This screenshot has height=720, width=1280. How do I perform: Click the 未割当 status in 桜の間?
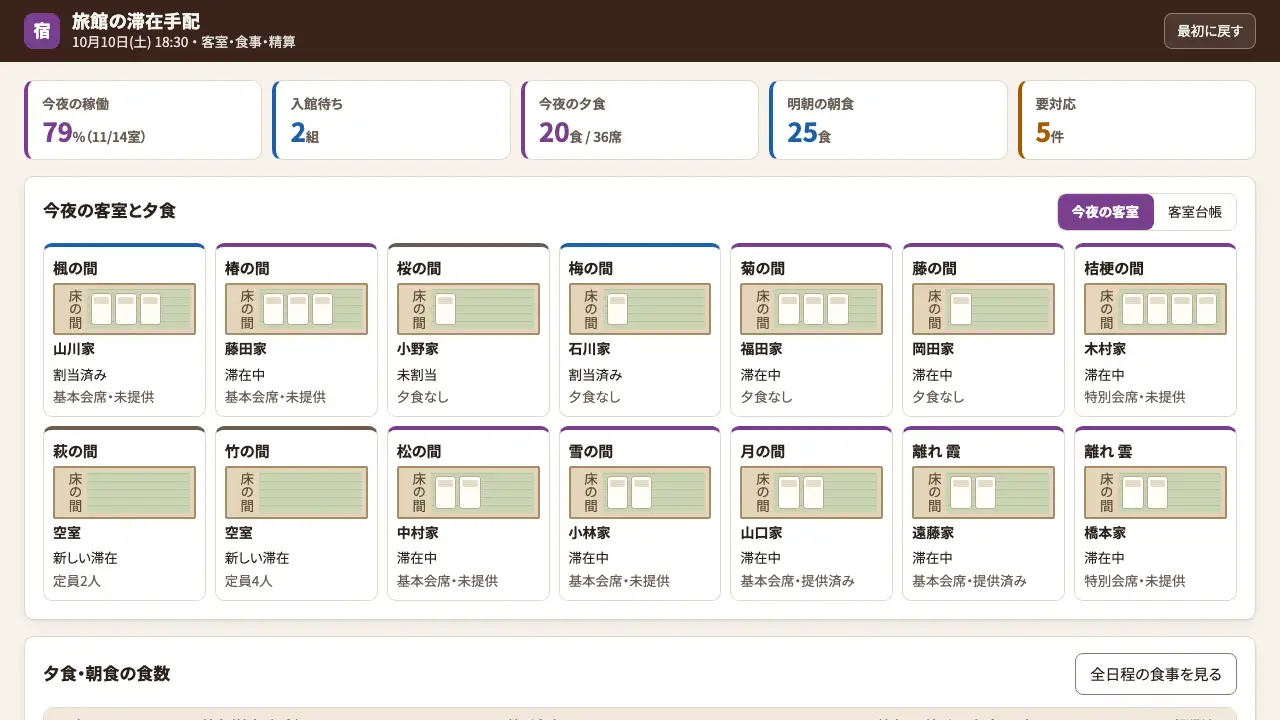pyautogui.click(x=417, y=375)
